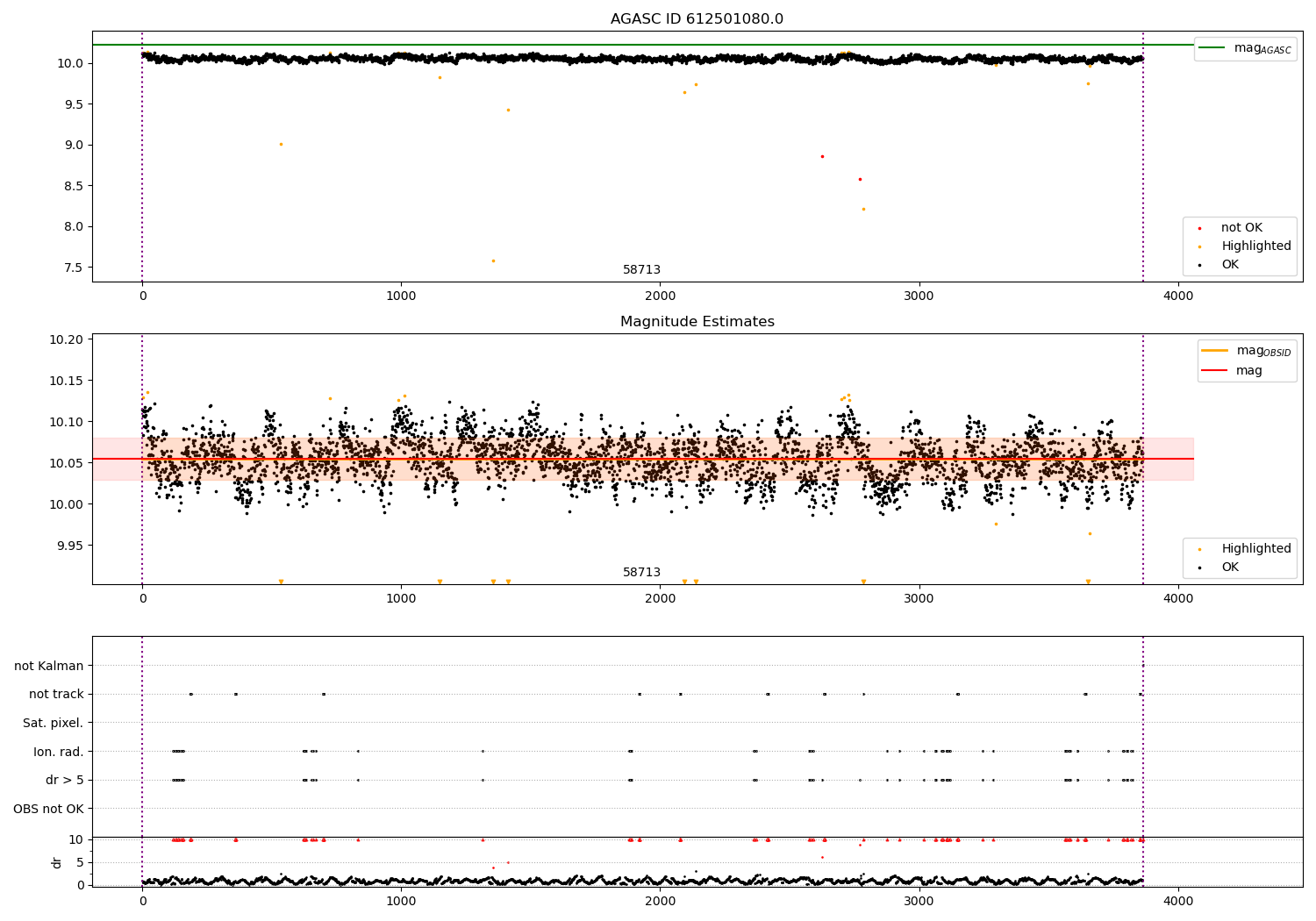Click the '2000' x-tick under the bottom plot
This screenshot has width=1316, height=921.
[660, 901]
